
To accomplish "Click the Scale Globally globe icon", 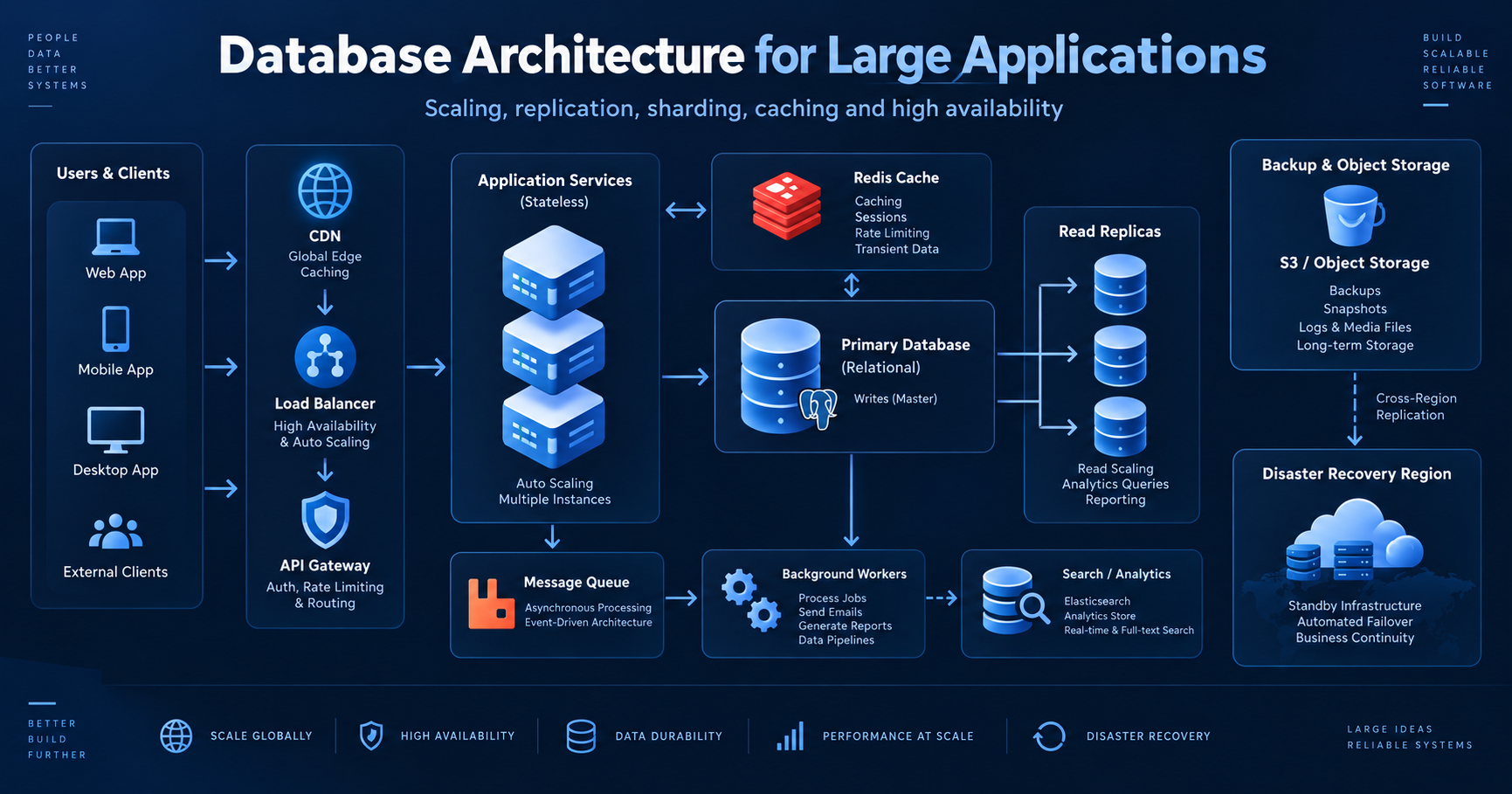I will pos(176,736).
